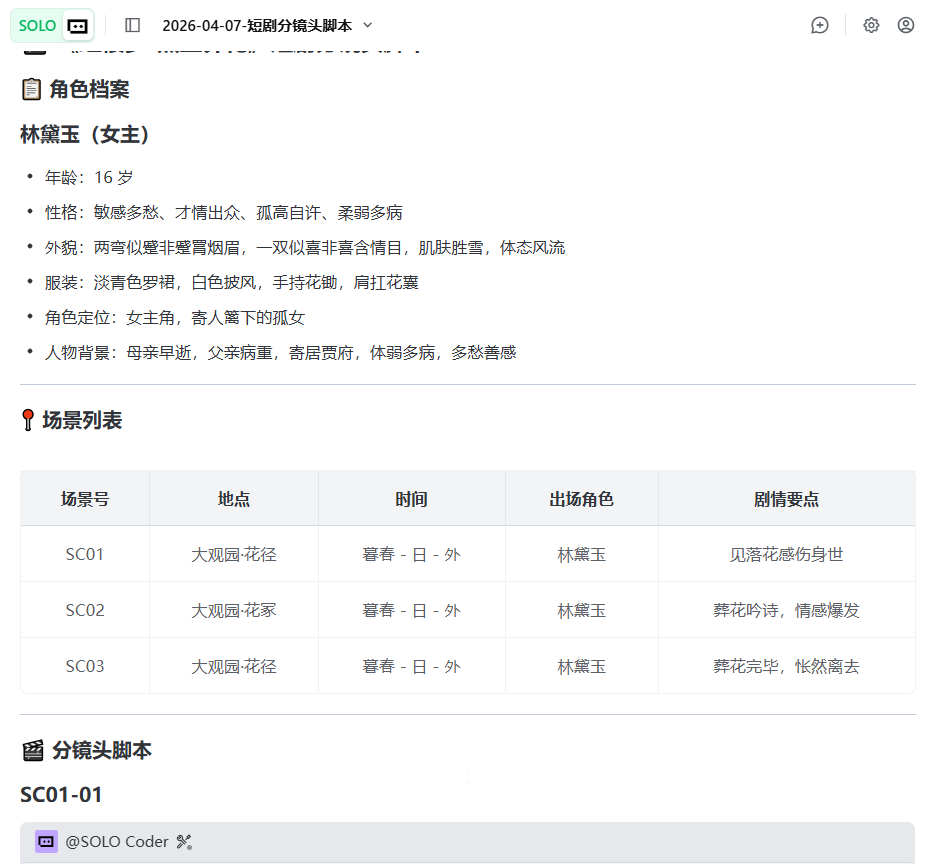Click the robot icon beside SOLO
Screen dimensions: 931x864
[77, 25]
